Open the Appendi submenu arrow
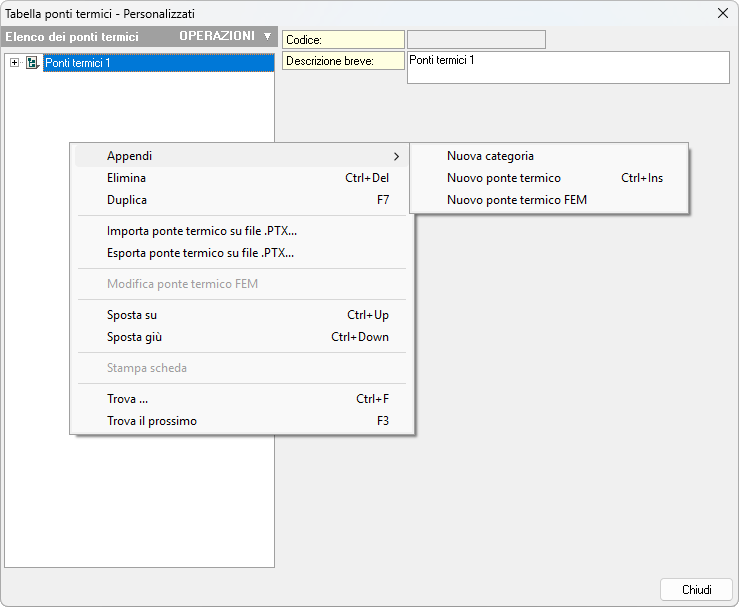The width and height of the screenshot is (739, 607). (x=396, y=156)
